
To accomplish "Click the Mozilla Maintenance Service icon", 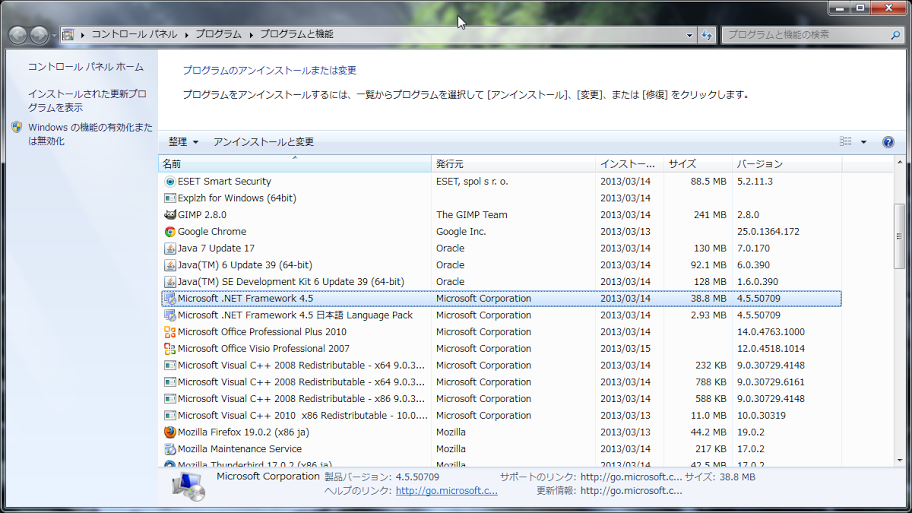I will pos(170,449).
